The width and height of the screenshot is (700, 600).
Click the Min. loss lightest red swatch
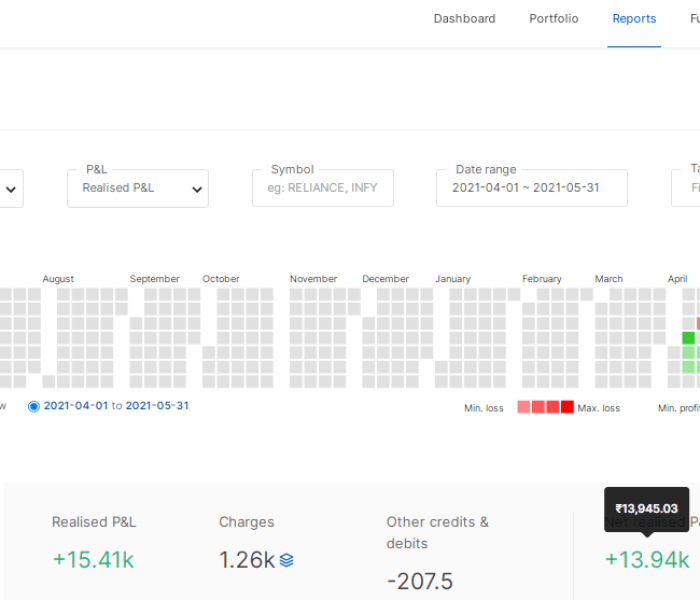[x=523, y=407]
